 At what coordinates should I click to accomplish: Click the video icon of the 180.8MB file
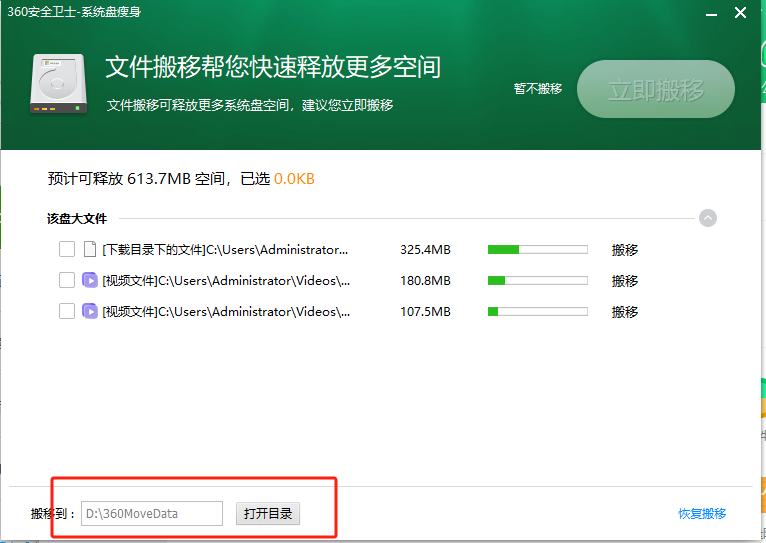pos(90,280)
